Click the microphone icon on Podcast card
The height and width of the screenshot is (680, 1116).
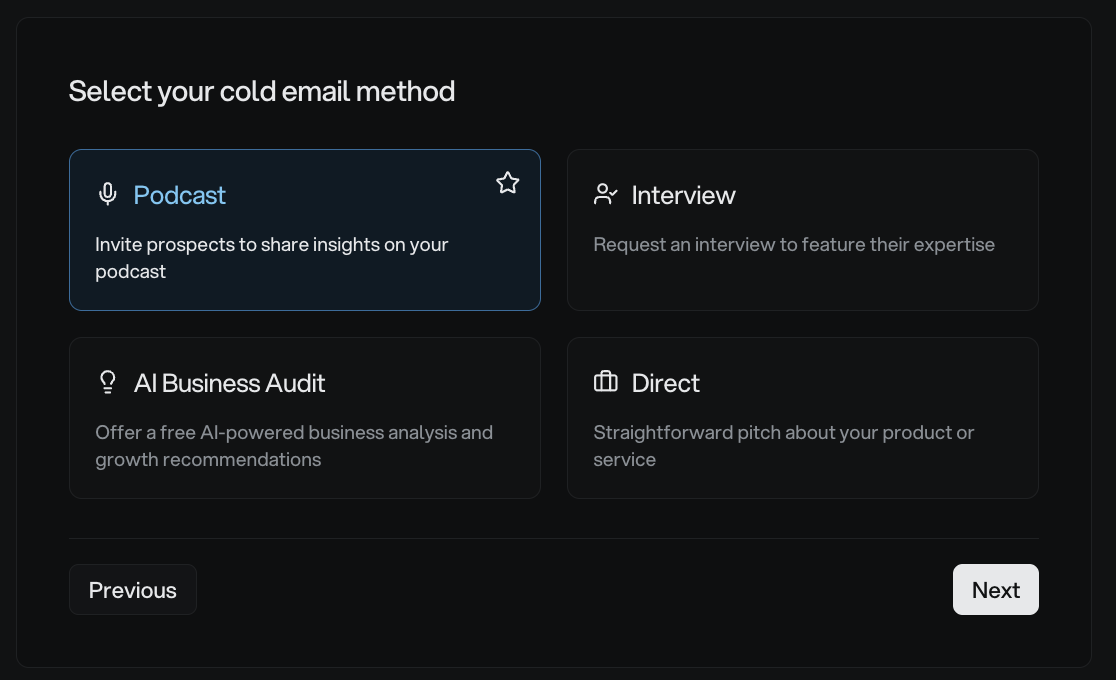coord(107,194)
